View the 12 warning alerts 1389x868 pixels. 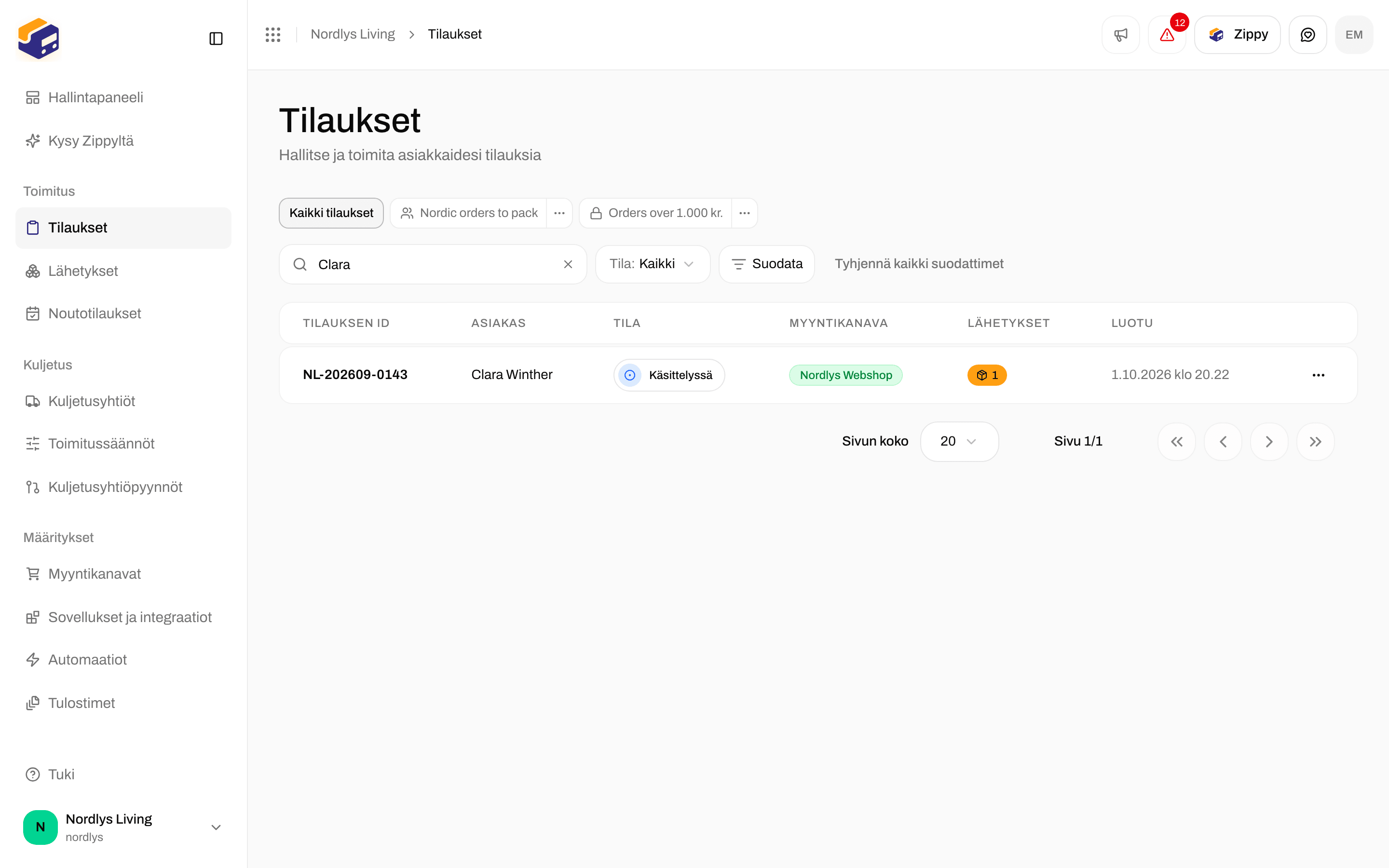tap(1167, 34)
